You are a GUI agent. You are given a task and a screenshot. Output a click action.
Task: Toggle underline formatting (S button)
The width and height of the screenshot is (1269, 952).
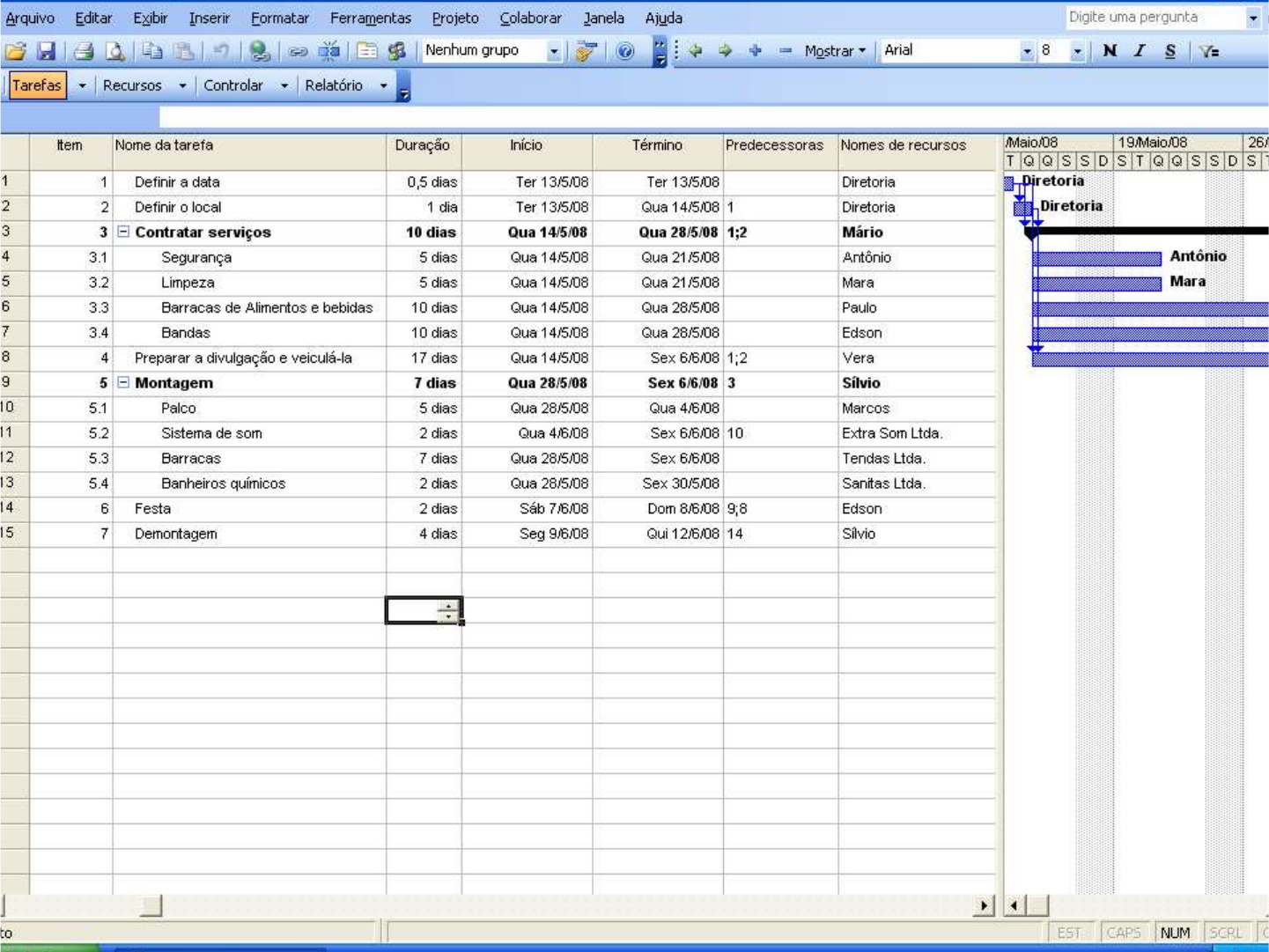[x=1169, y=51]
